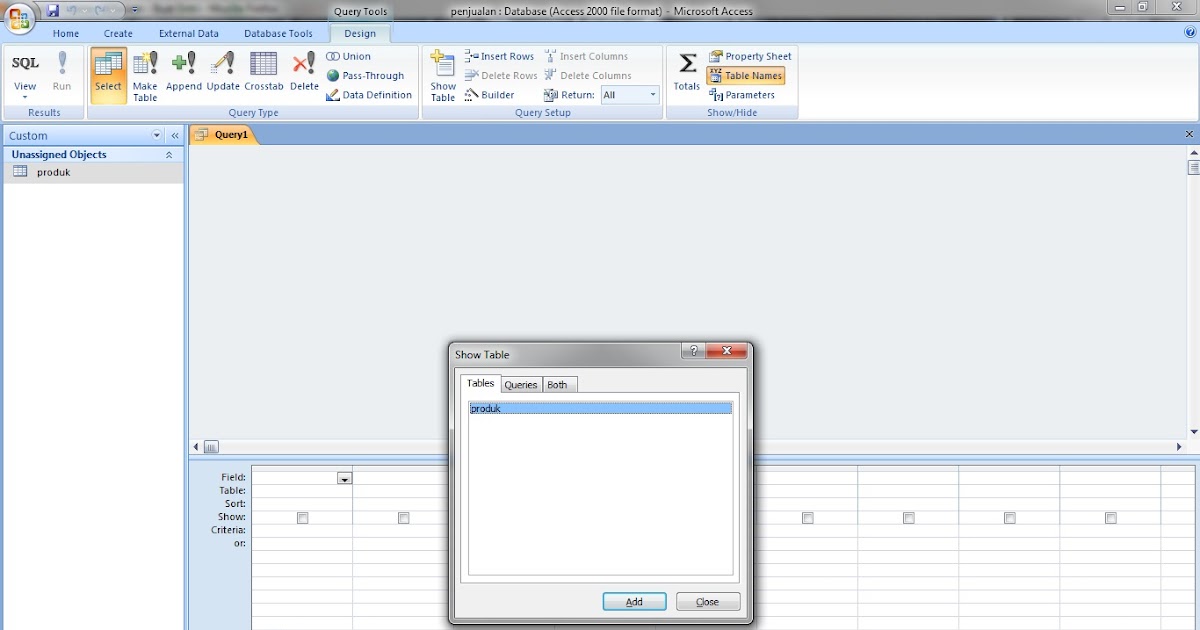Close the Query1 document window
Viewport: 1200px width, 630px height.
click(1189, 134)
